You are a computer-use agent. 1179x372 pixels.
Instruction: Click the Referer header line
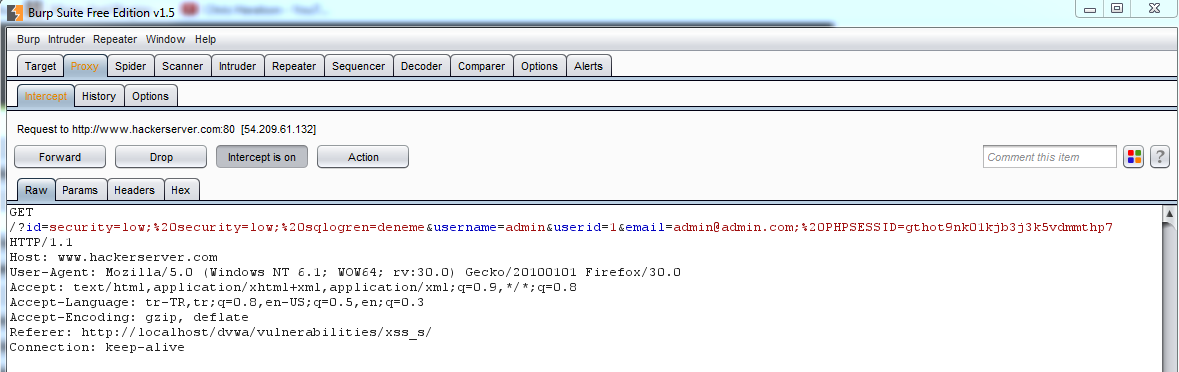(220, 331)
